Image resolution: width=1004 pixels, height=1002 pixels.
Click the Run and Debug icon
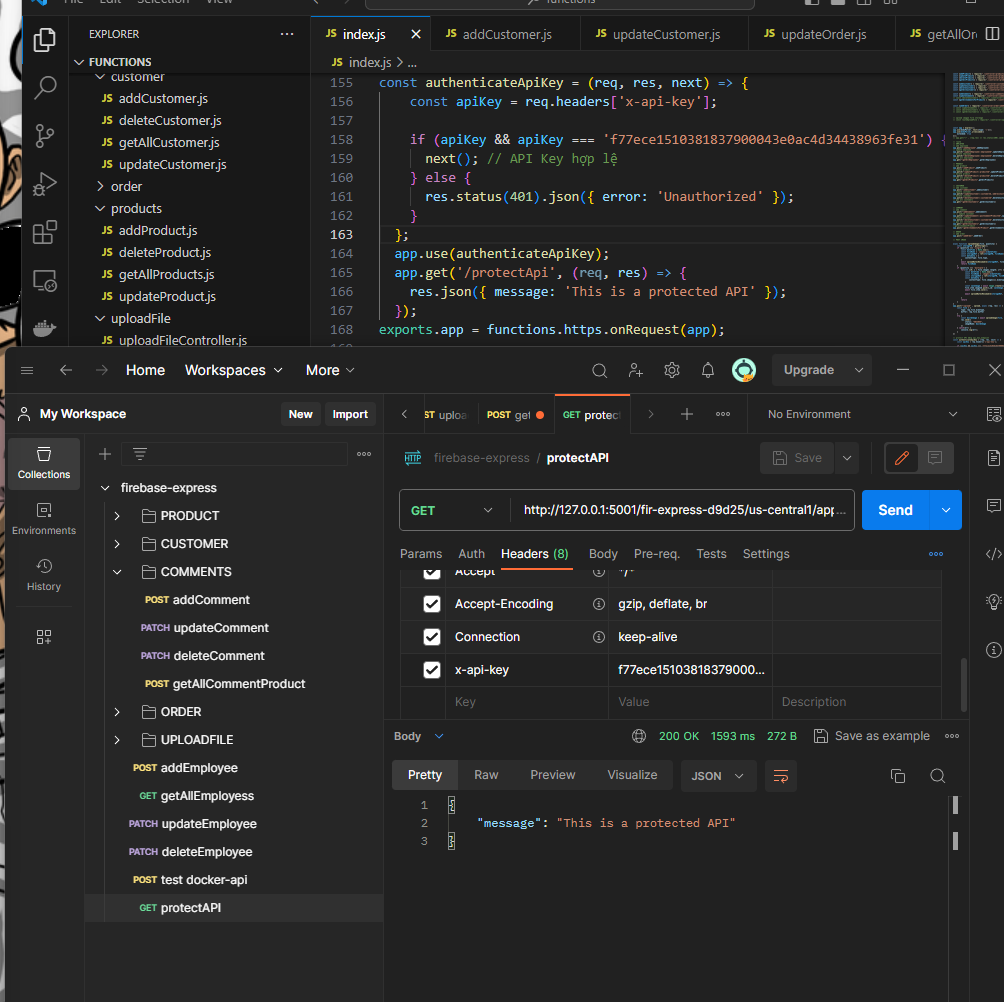point(45,184)
